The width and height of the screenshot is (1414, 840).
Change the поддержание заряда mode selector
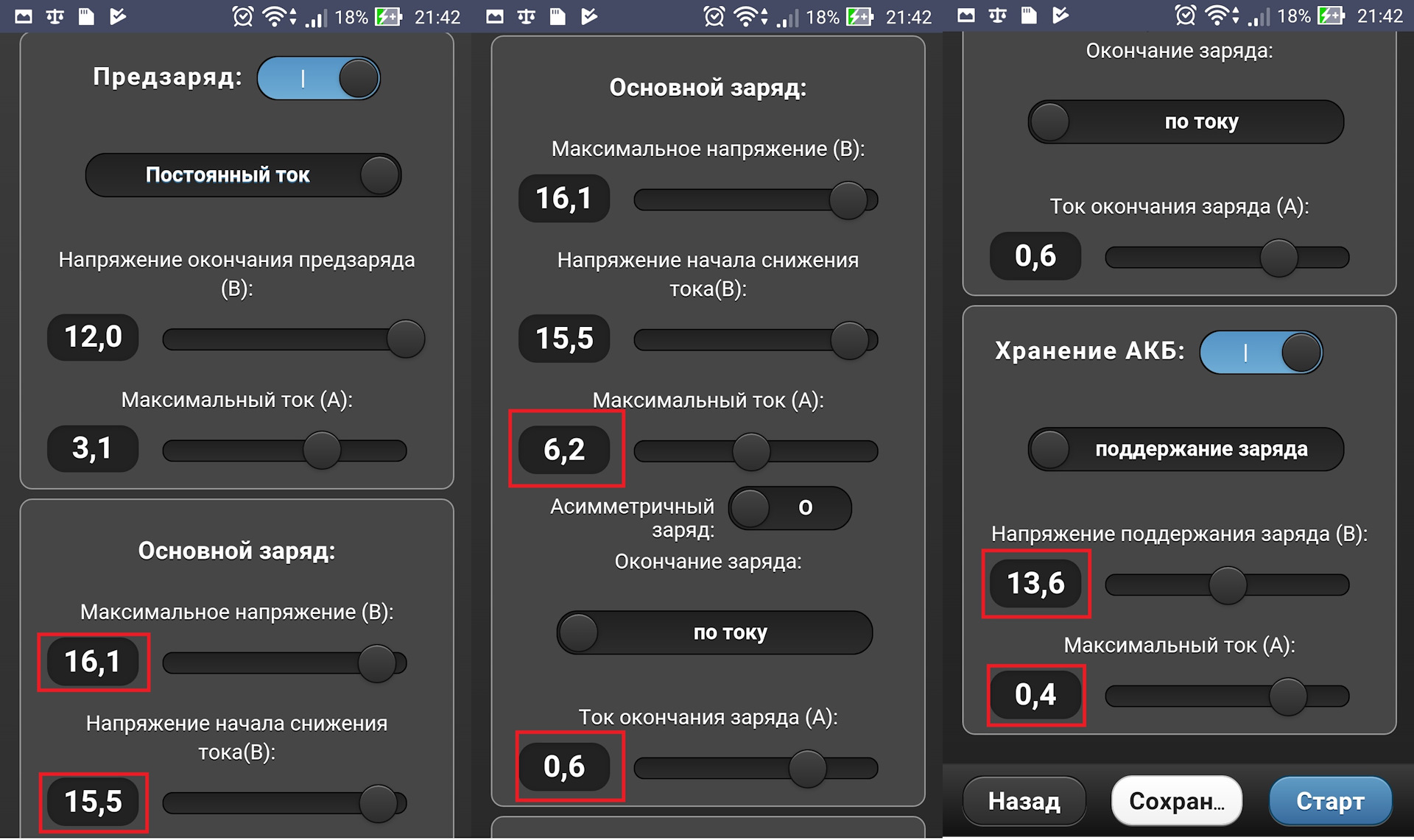[1186, 449]
